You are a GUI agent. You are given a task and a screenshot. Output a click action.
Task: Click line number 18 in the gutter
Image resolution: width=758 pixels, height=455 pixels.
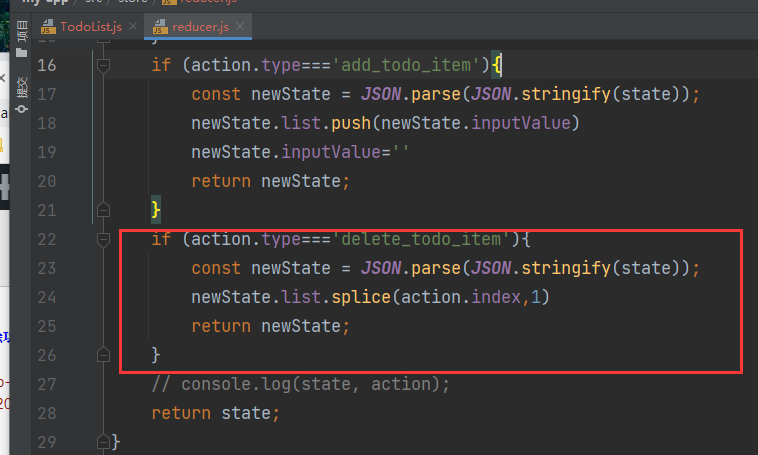tap(47, 123)
